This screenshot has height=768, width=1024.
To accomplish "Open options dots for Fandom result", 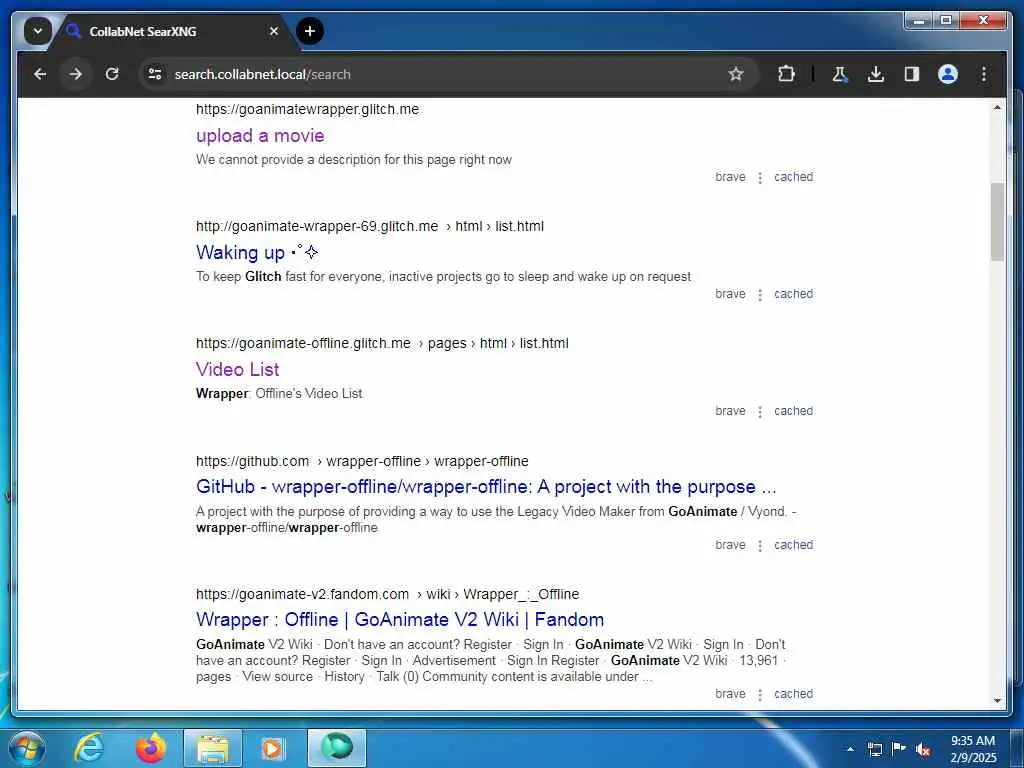I will coord(760,694).
